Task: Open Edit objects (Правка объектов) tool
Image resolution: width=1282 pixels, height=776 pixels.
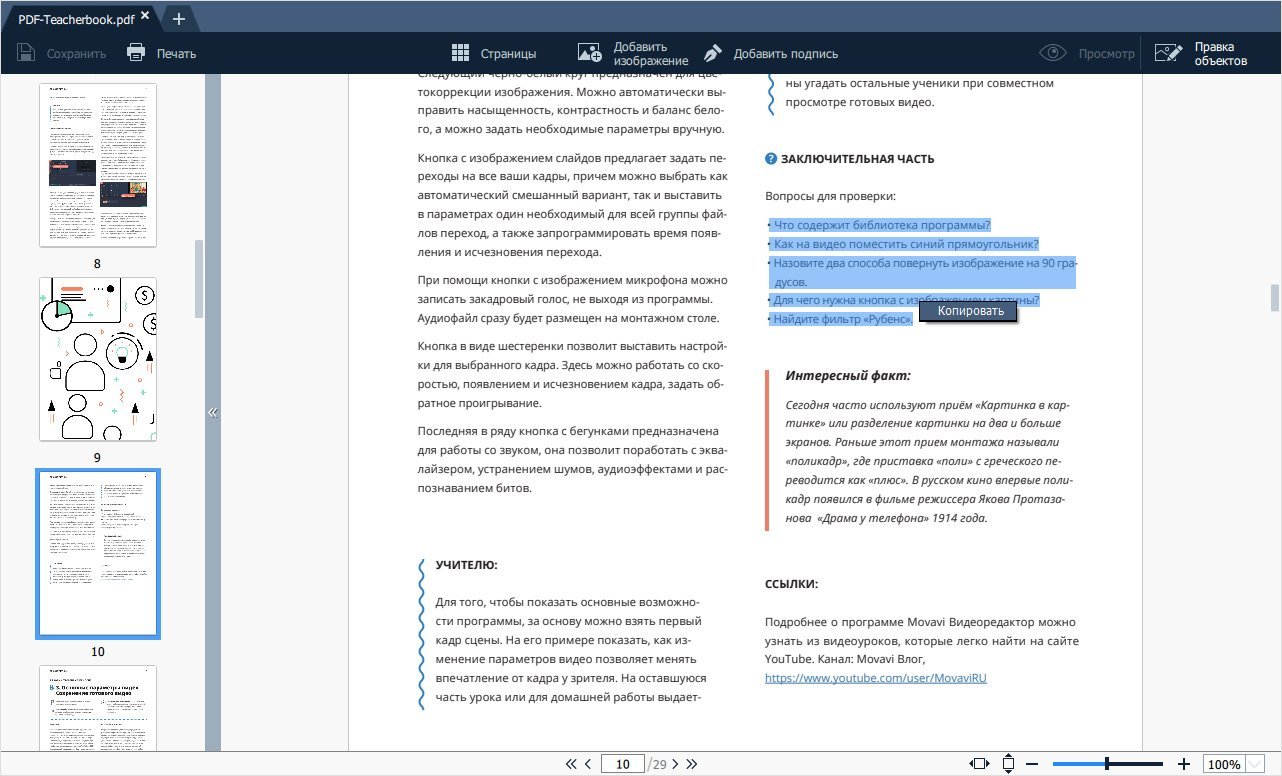Action: pos(1167,53)
